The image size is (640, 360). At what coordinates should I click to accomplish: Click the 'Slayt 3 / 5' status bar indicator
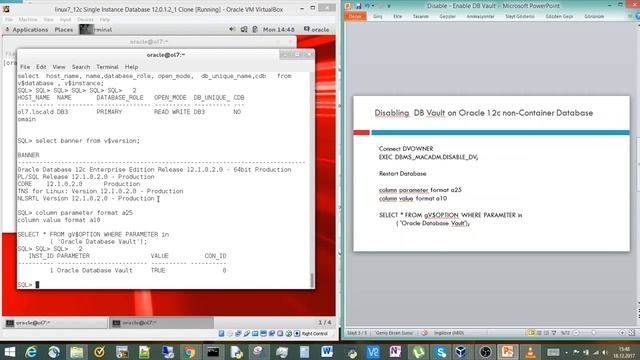tap(357, 333)
